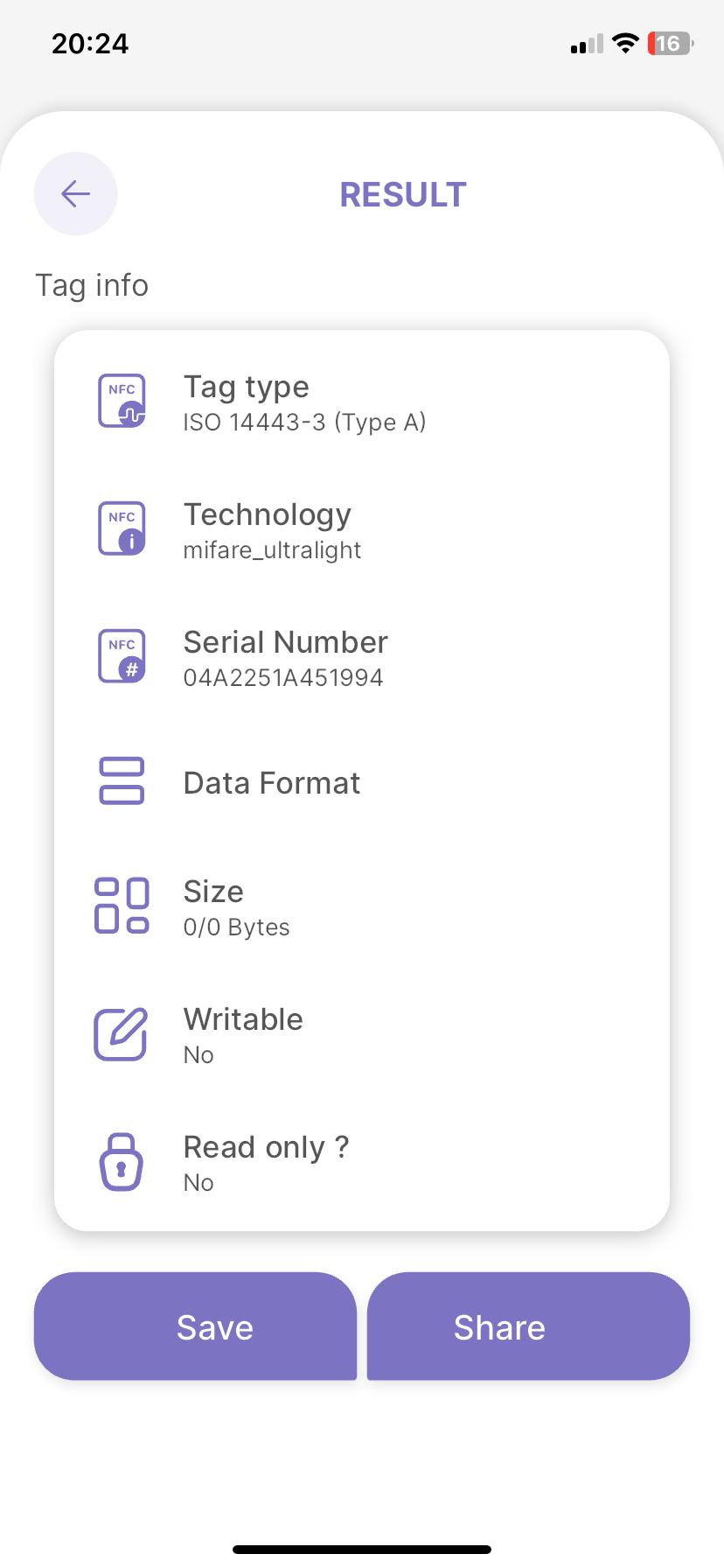This screenshot has height=1568, width=724.
Task: Tap the Size grid icon
Action: pos(122,906)
